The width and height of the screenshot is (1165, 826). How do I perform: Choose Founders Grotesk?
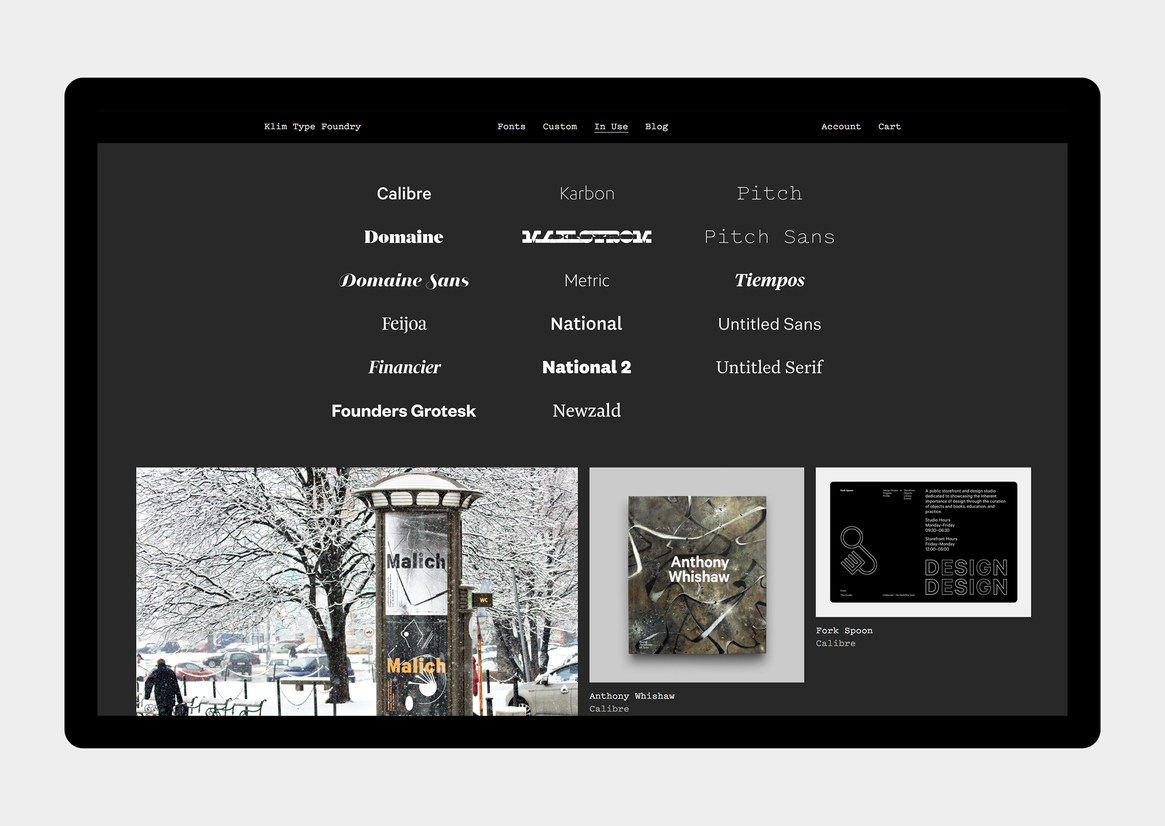[403, 411]
